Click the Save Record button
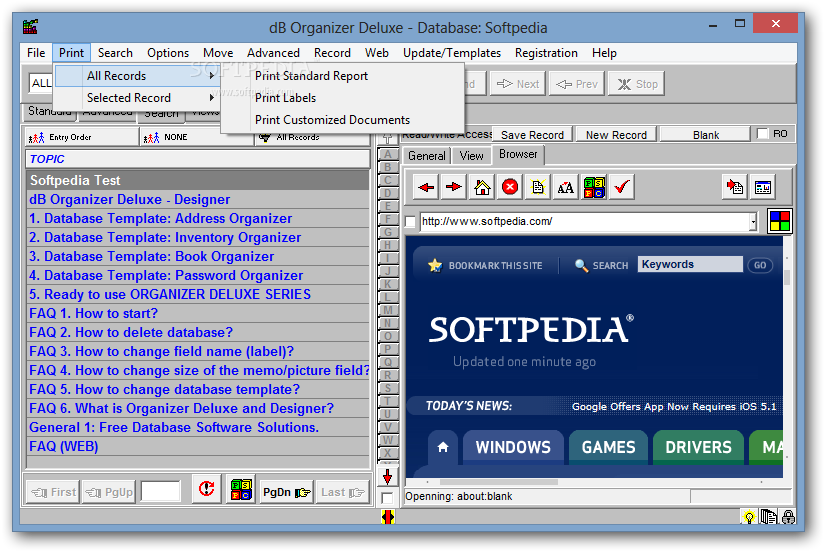The width and height of the screenshot is (825, 552). click(532, 135)
